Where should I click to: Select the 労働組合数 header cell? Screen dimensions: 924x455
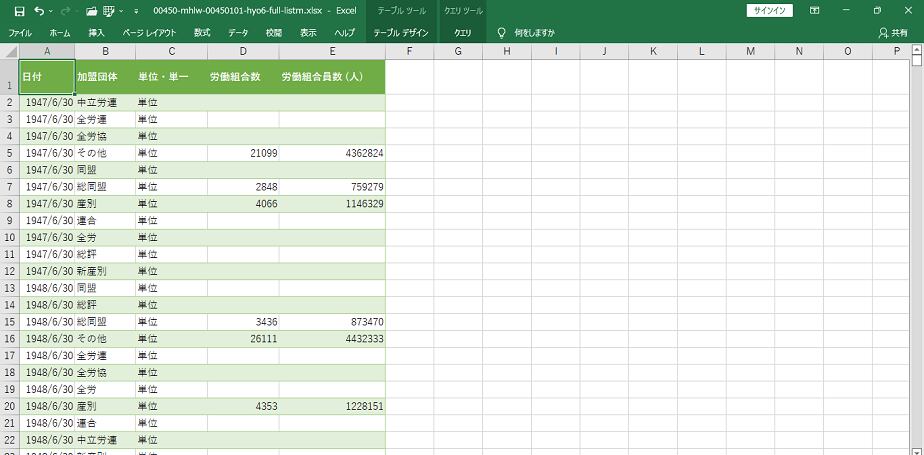point(243,77)
